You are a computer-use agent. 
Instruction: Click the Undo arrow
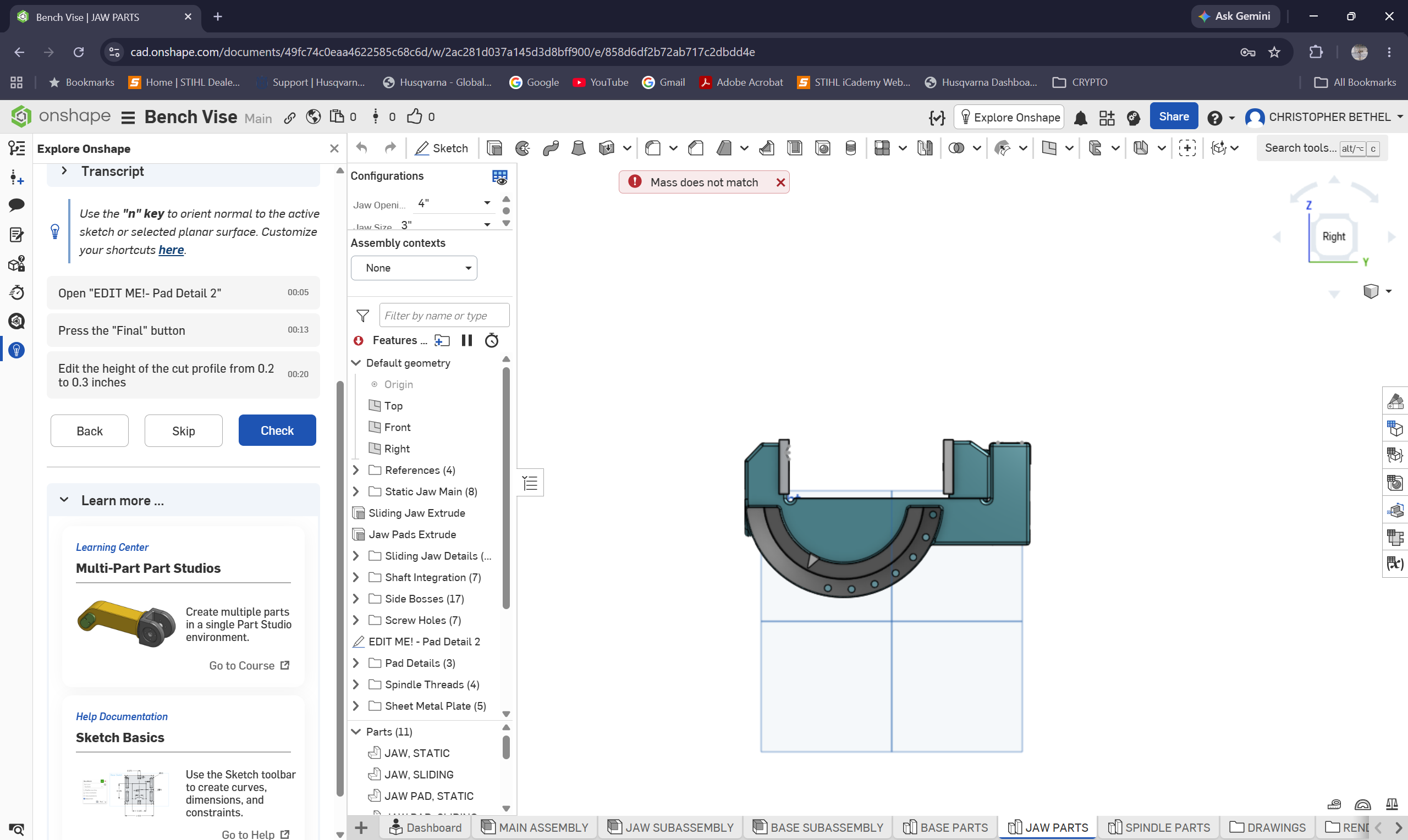point(362,148)
